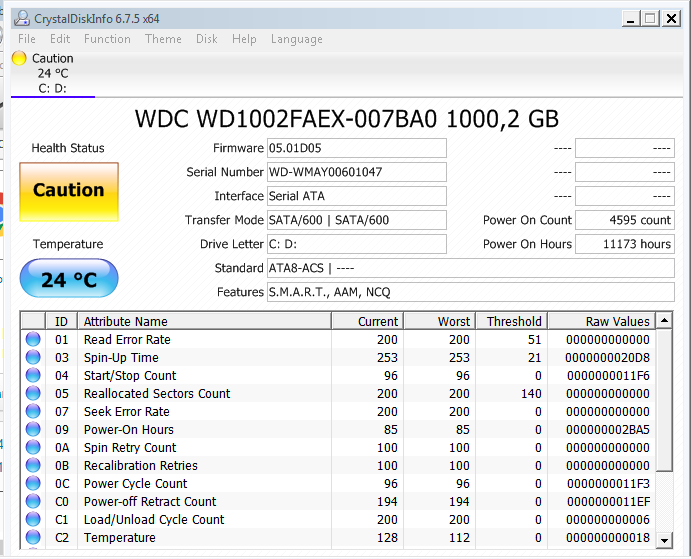Select the Power-off Retract Count name

(x=150, y=501)
